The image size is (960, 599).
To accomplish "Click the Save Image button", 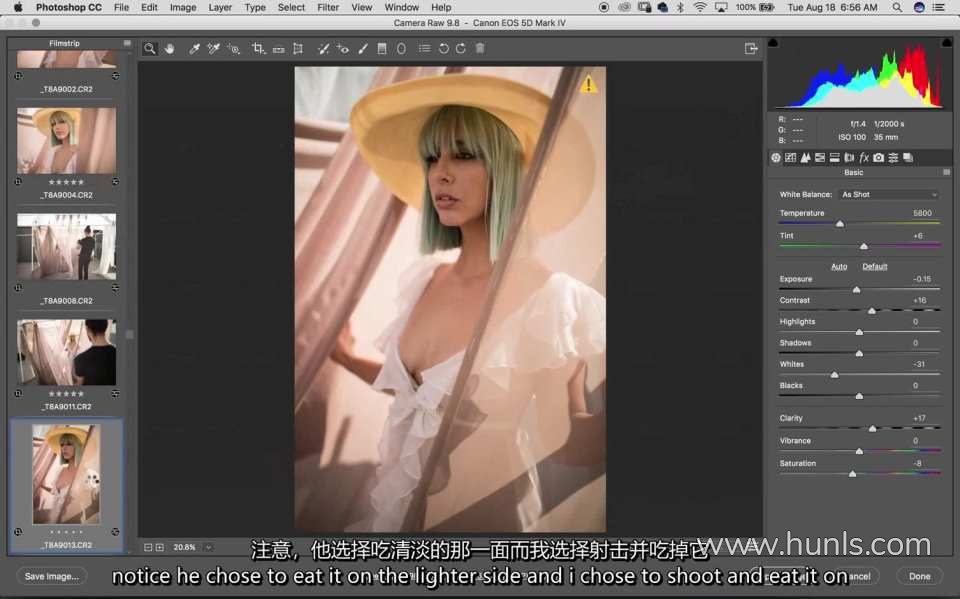I will (x=51, y=576).
